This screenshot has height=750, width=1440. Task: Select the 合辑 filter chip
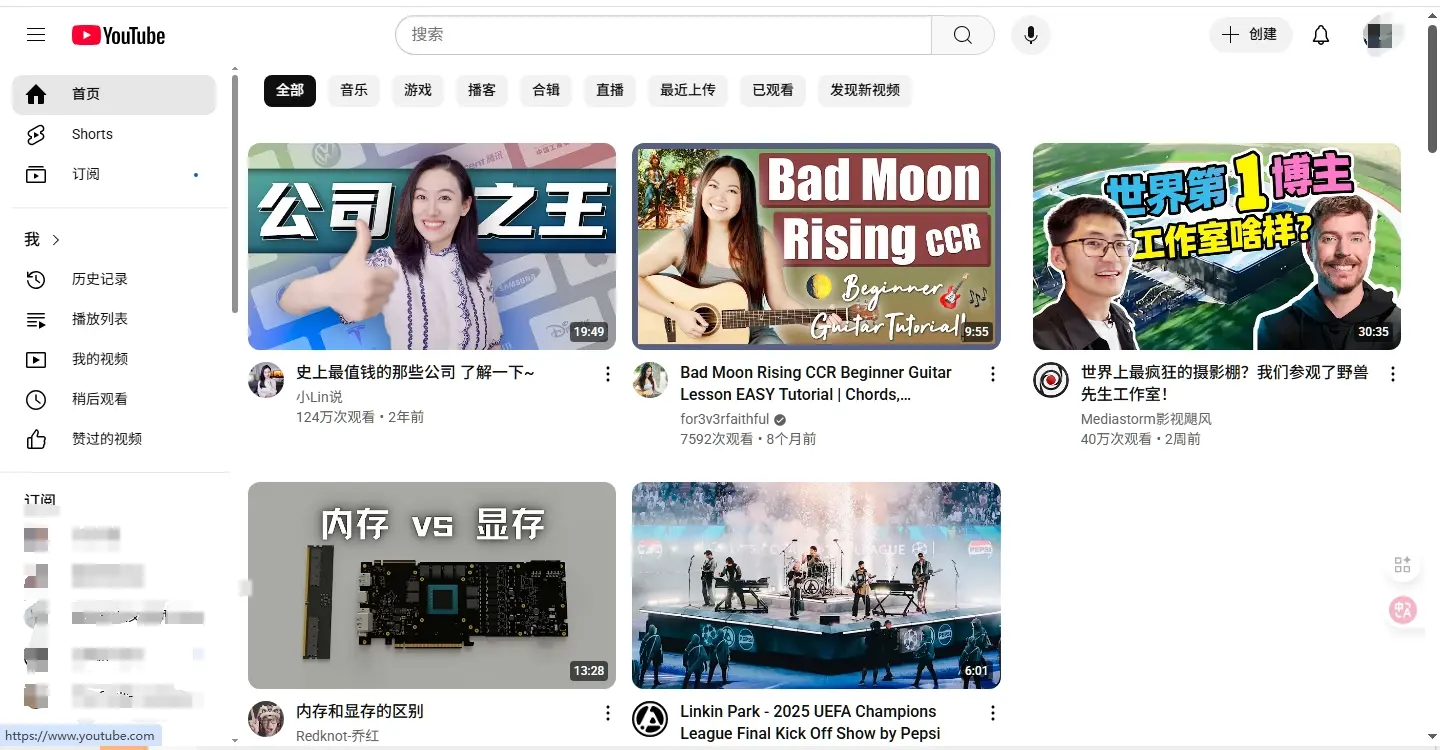point(546,90)
